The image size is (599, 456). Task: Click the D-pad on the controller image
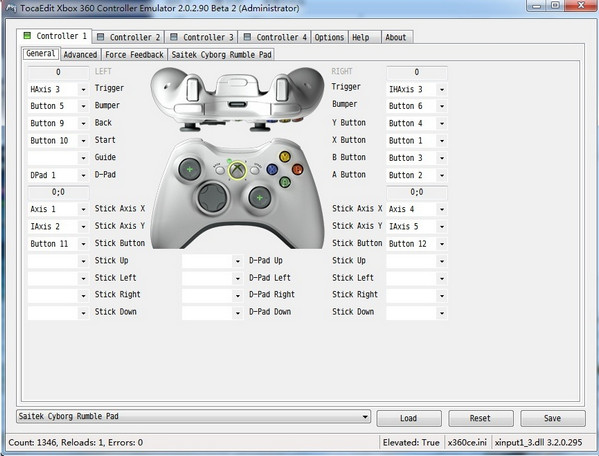[212, 197]
